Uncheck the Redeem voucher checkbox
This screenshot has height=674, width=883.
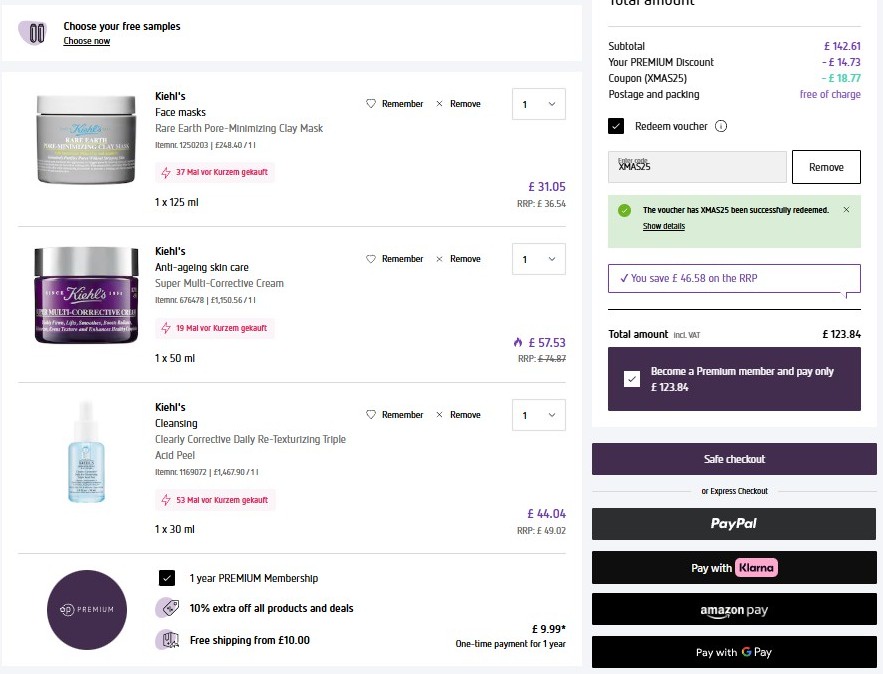[x=616, y=127]
